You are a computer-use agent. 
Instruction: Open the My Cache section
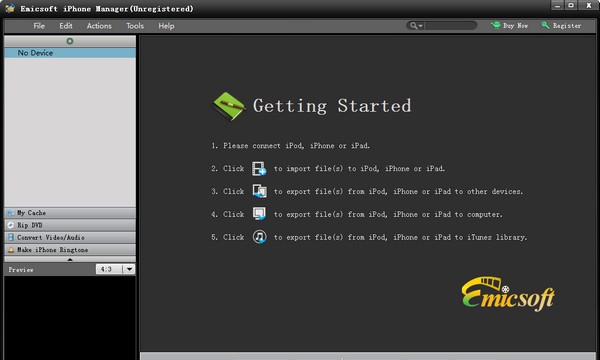pyautogui.click(x=70, y=213)
